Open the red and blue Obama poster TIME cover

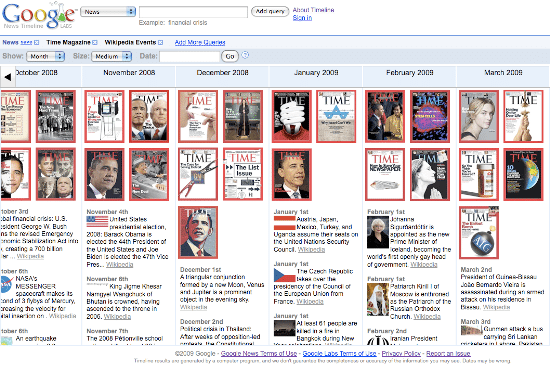(x=198, y=233)
